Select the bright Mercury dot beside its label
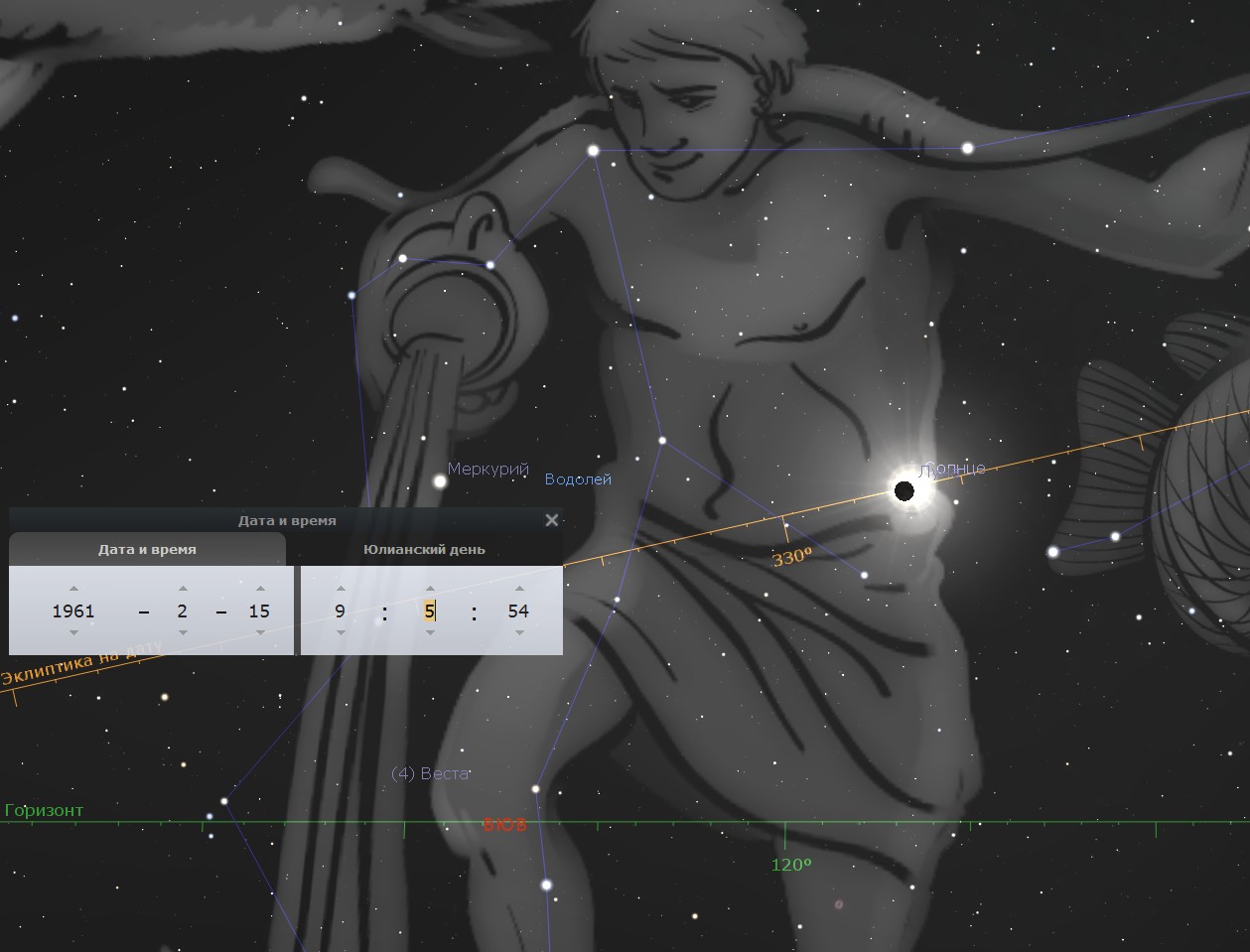The width and height of the screenshot is (1250, 952). point(440,481)
